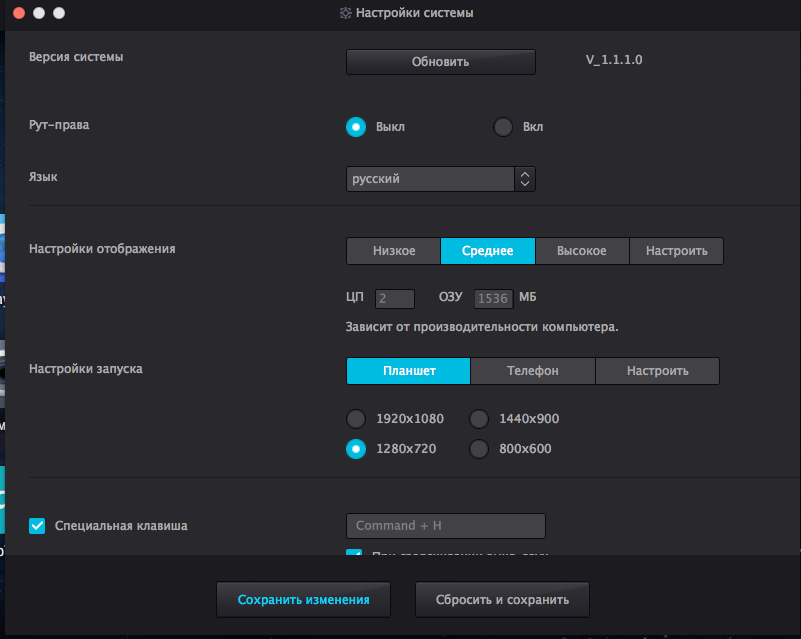This screenshot has width=801, height=639.
Task: Choose the Высокое display setting
Action: [581, 251]
